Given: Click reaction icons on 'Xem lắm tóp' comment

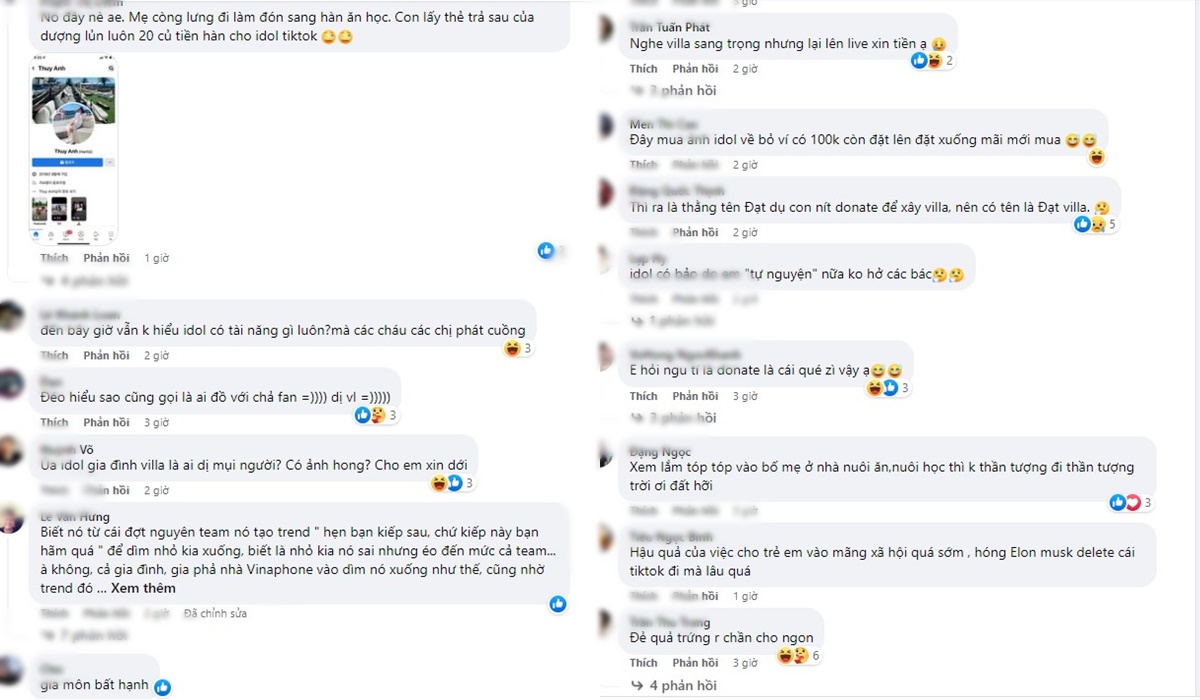Looking at the screenshot, I should pos(1125,502).
